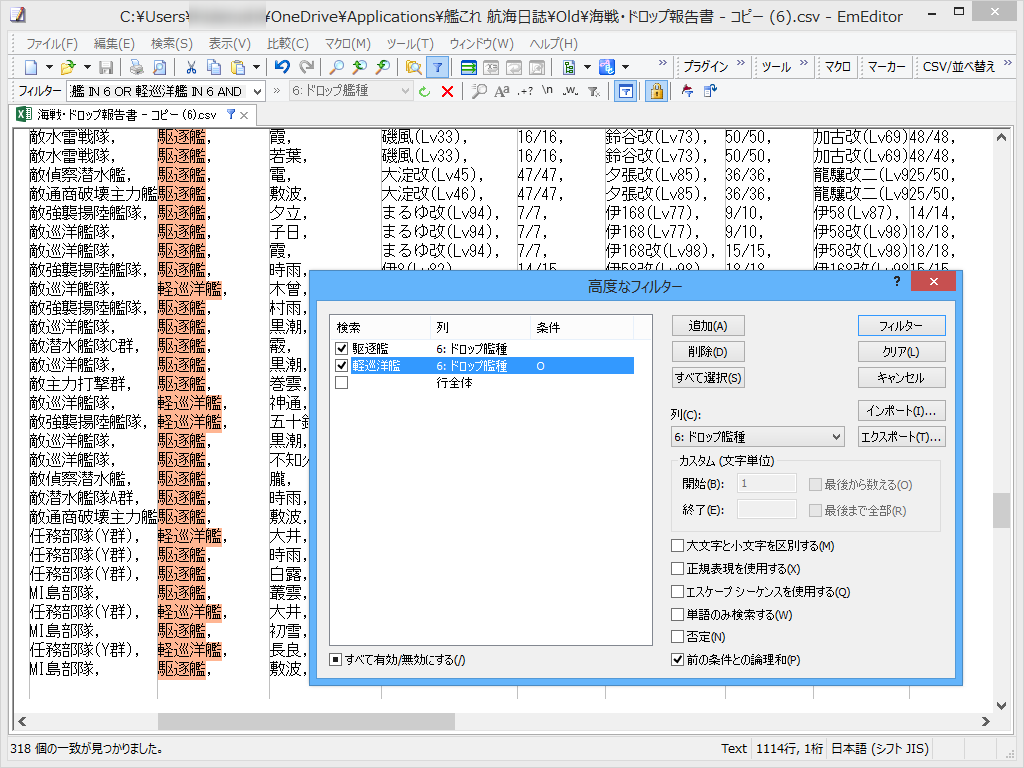
Task: Open the ファイル(F) menu
Action: pos(52,43)
